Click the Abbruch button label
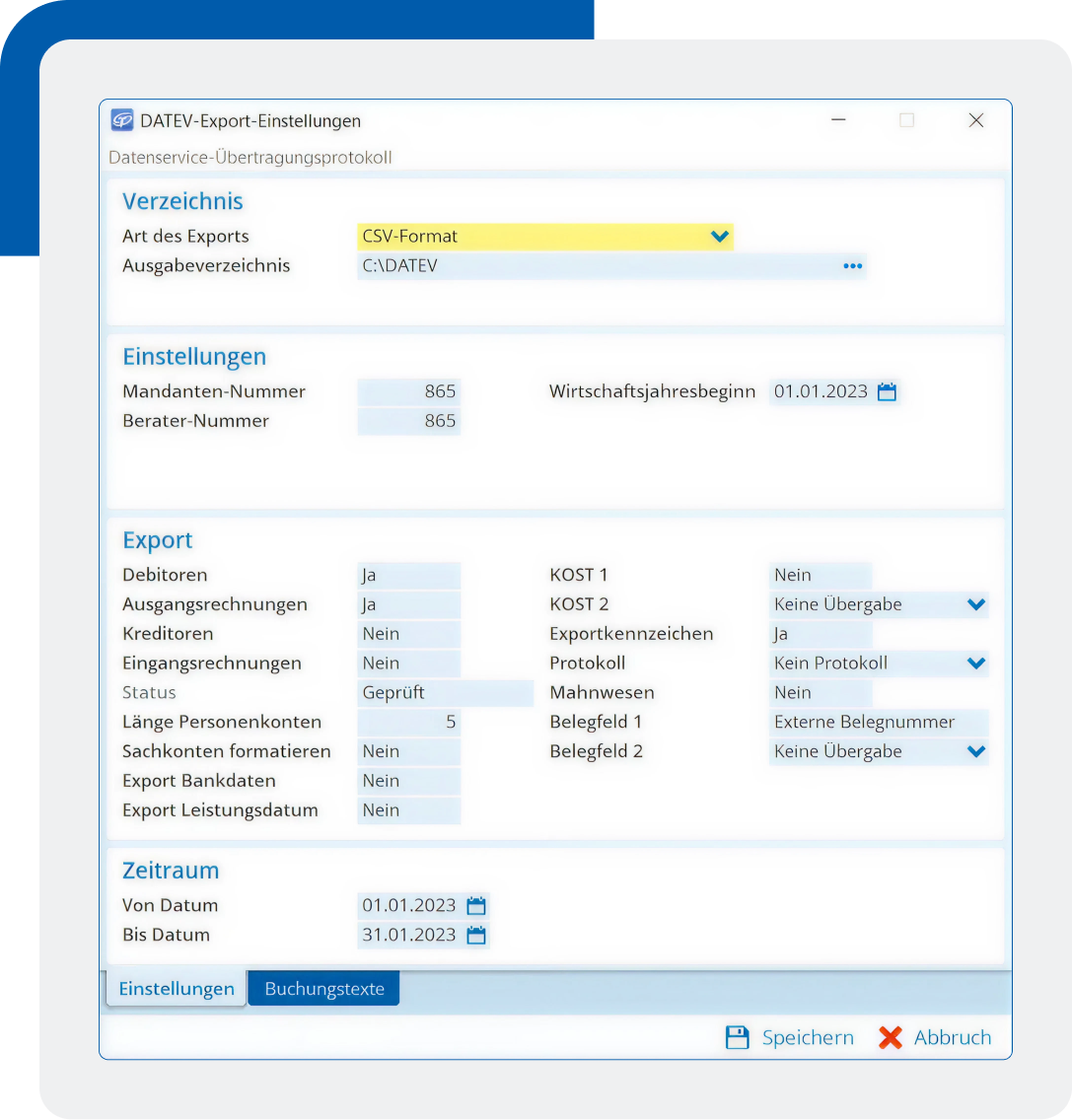 click(x=952, y=1037)
